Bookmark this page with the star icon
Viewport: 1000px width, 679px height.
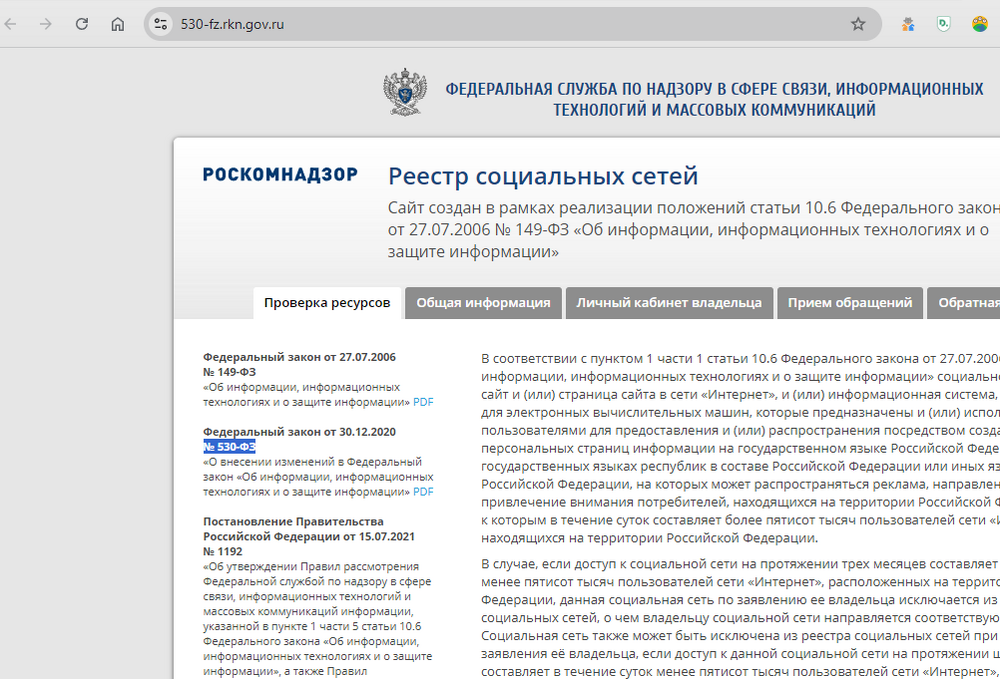click(858, 24)
